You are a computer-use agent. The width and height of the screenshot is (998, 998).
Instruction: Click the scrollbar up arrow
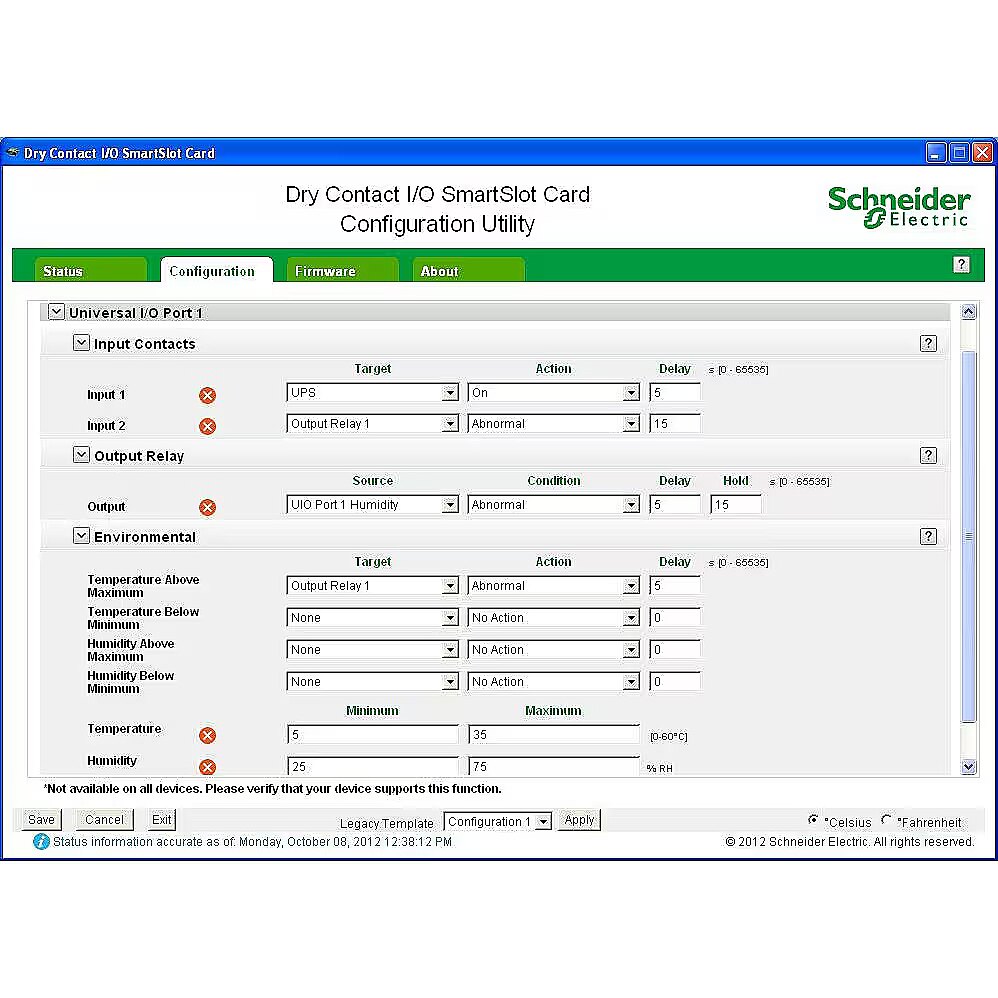pos(969,311)
